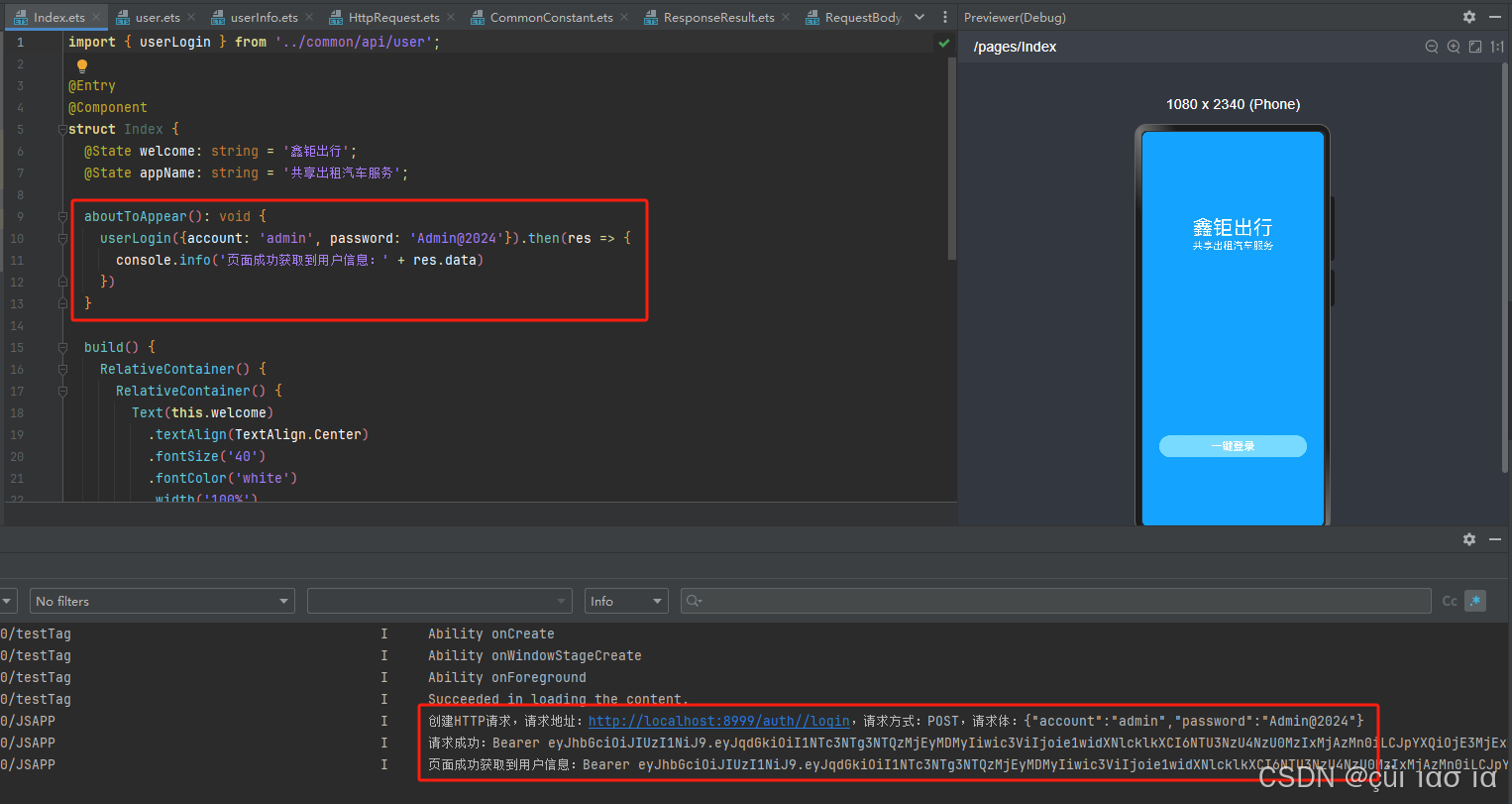Close the HttpRequest.ets tab

451,17
